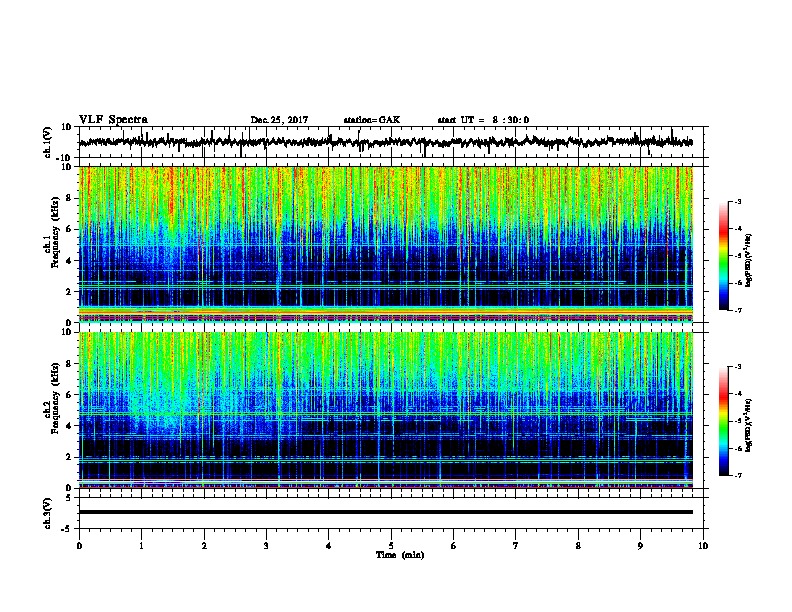The width and height of the screenshot is (792, 612).
Task: Click the "9" minute tick on the time axis
Action: coord(640,546)
